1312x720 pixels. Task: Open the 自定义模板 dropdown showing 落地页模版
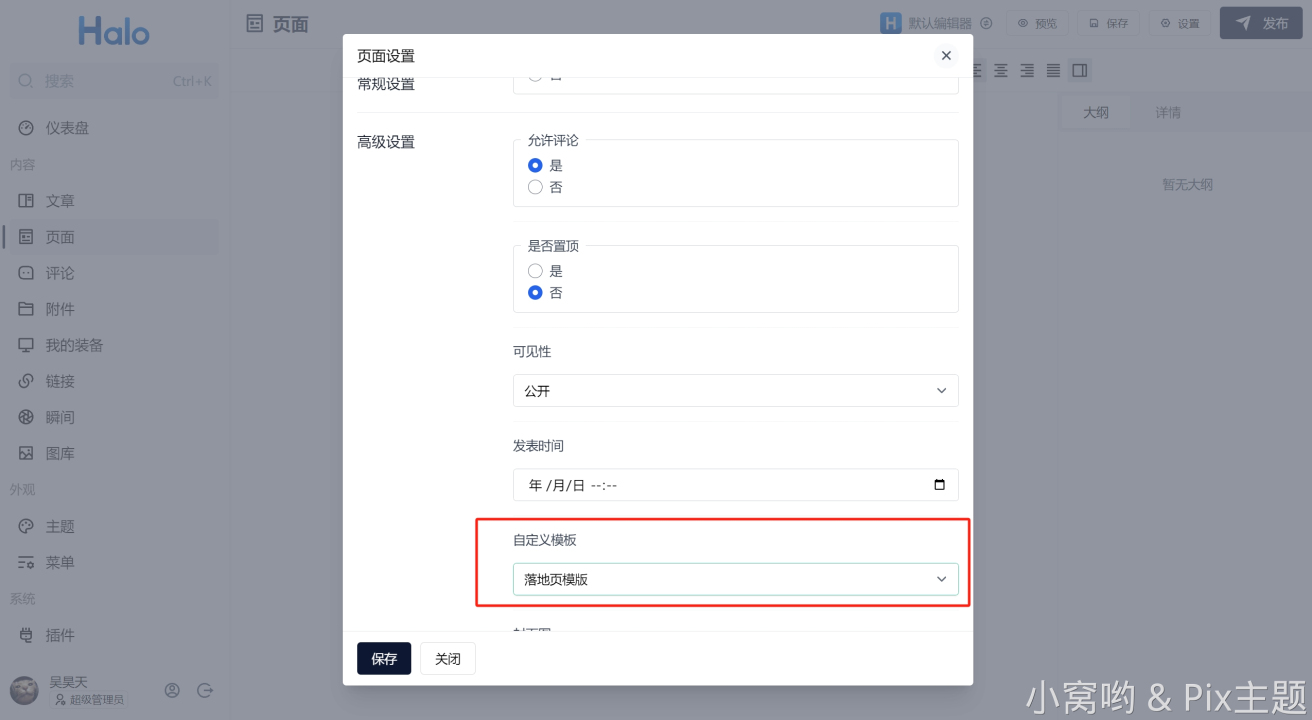(736, 579)
